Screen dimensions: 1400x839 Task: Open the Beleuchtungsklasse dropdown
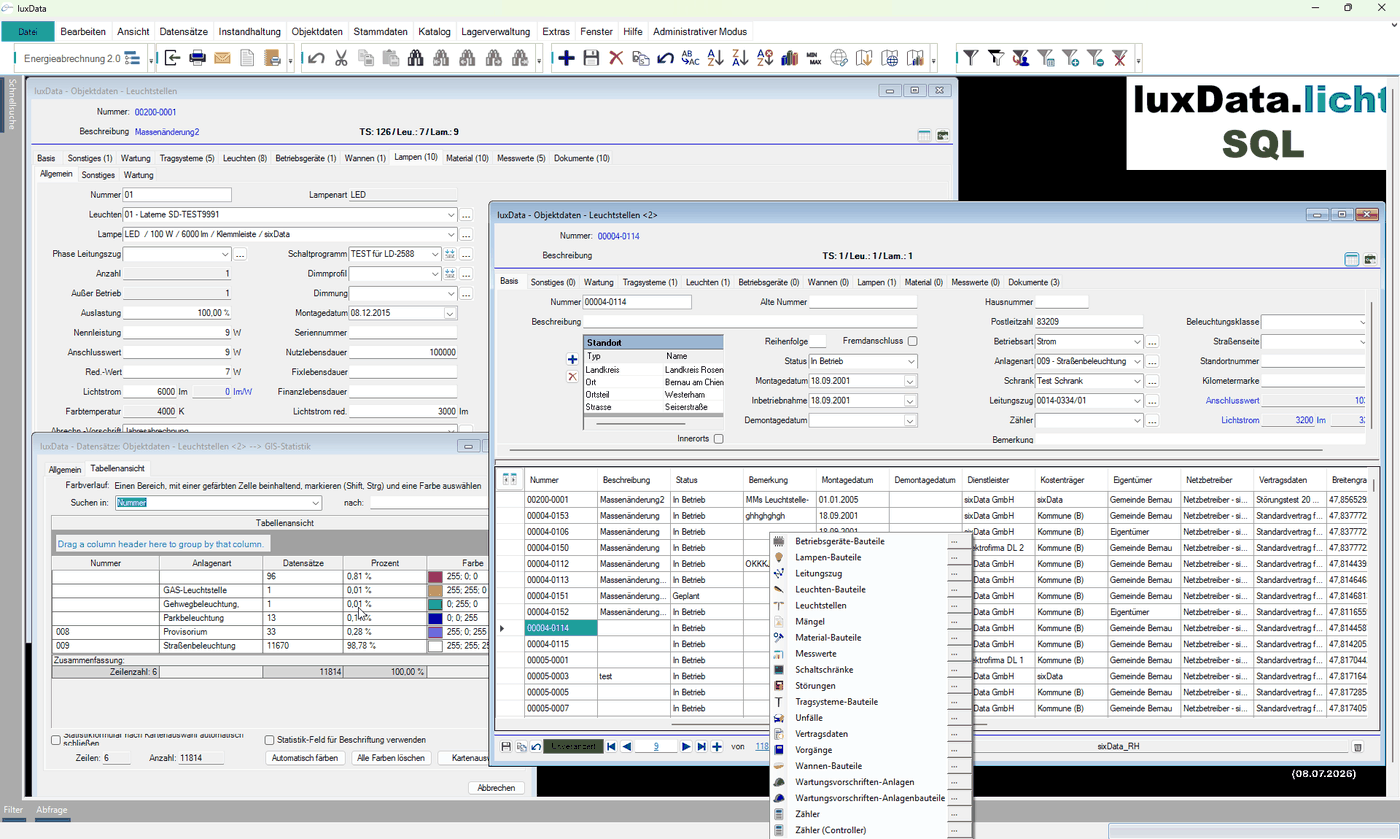[1362, 322]
